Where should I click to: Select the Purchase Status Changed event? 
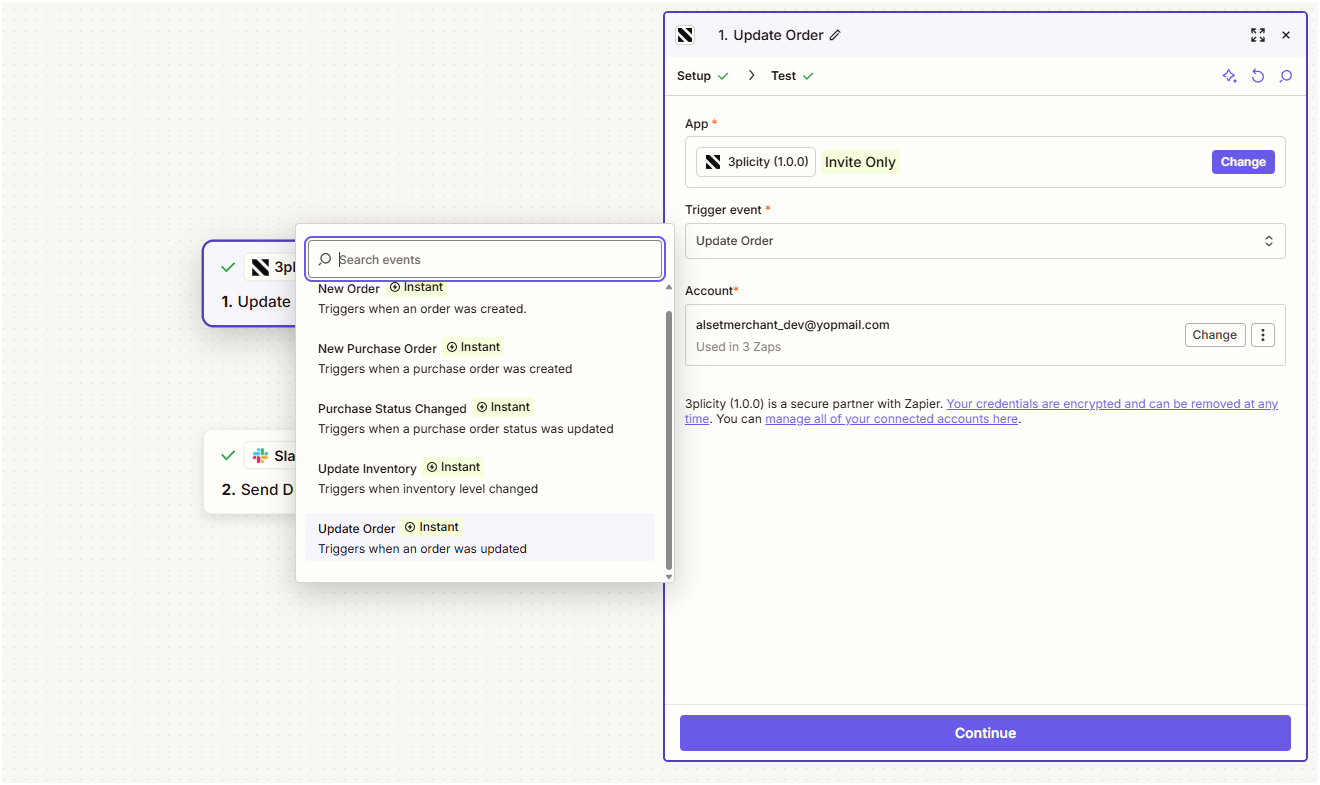[480, 418]
